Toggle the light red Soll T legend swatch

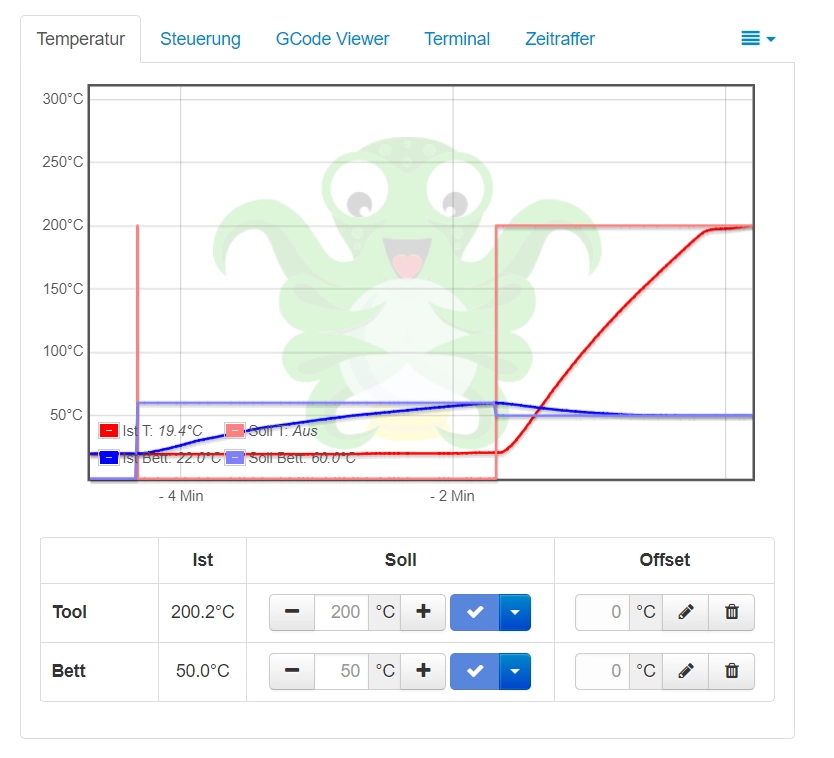pos(235,430)
